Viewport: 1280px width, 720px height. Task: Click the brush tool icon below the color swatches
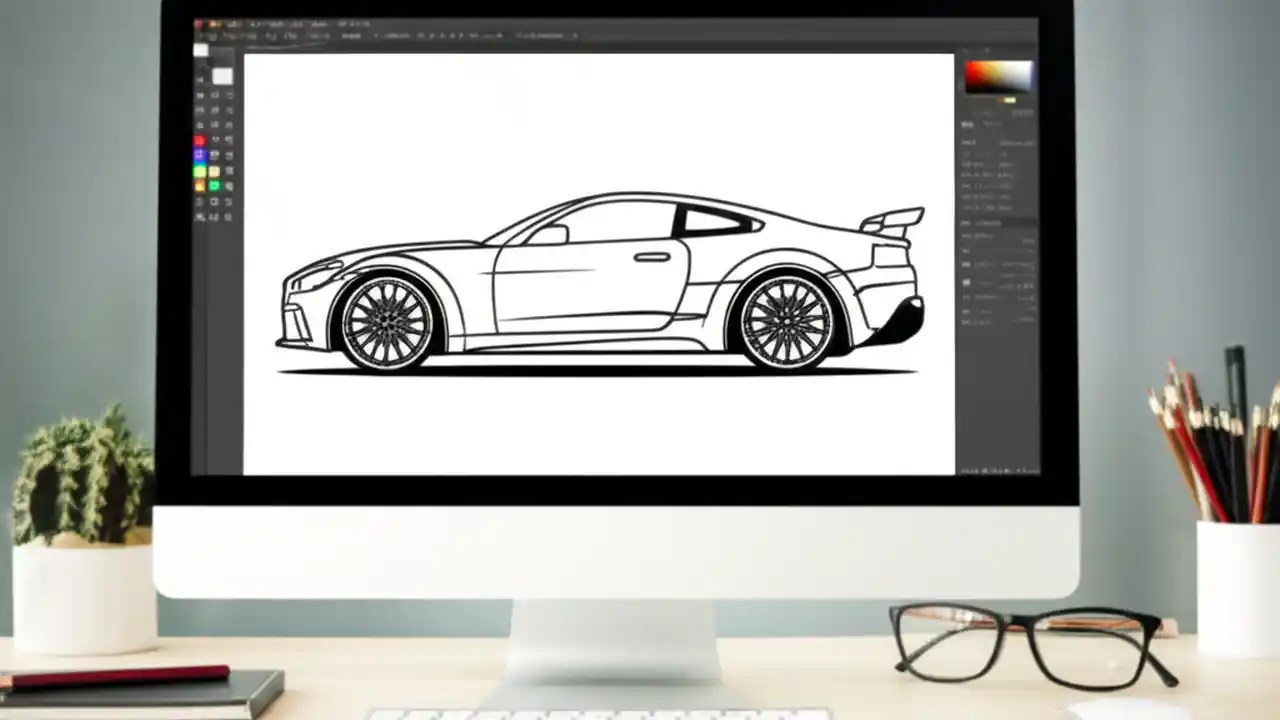(x=200, y=202)
